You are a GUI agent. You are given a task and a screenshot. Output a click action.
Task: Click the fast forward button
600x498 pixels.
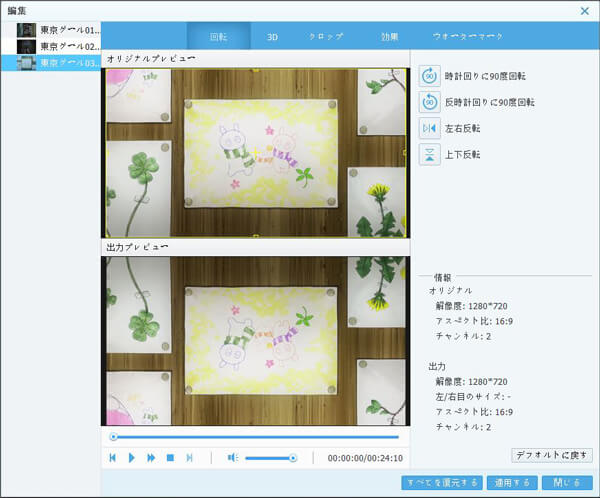coord(151,457)
